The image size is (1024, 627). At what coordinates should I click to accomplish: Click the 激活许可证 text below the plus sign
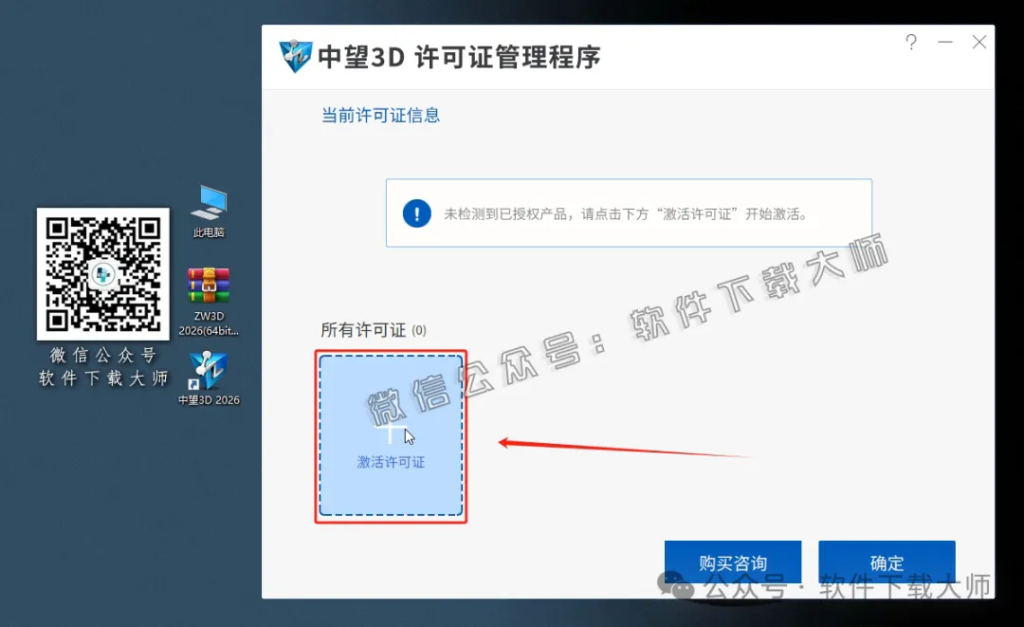pos(390,461)
